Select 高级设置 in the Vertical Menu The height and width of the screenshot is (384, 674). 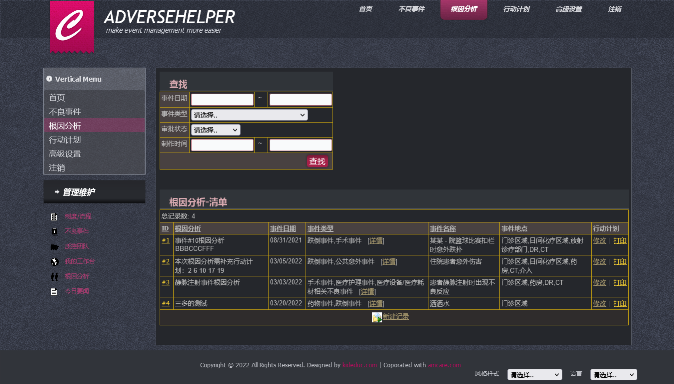[x=65, y=154]
